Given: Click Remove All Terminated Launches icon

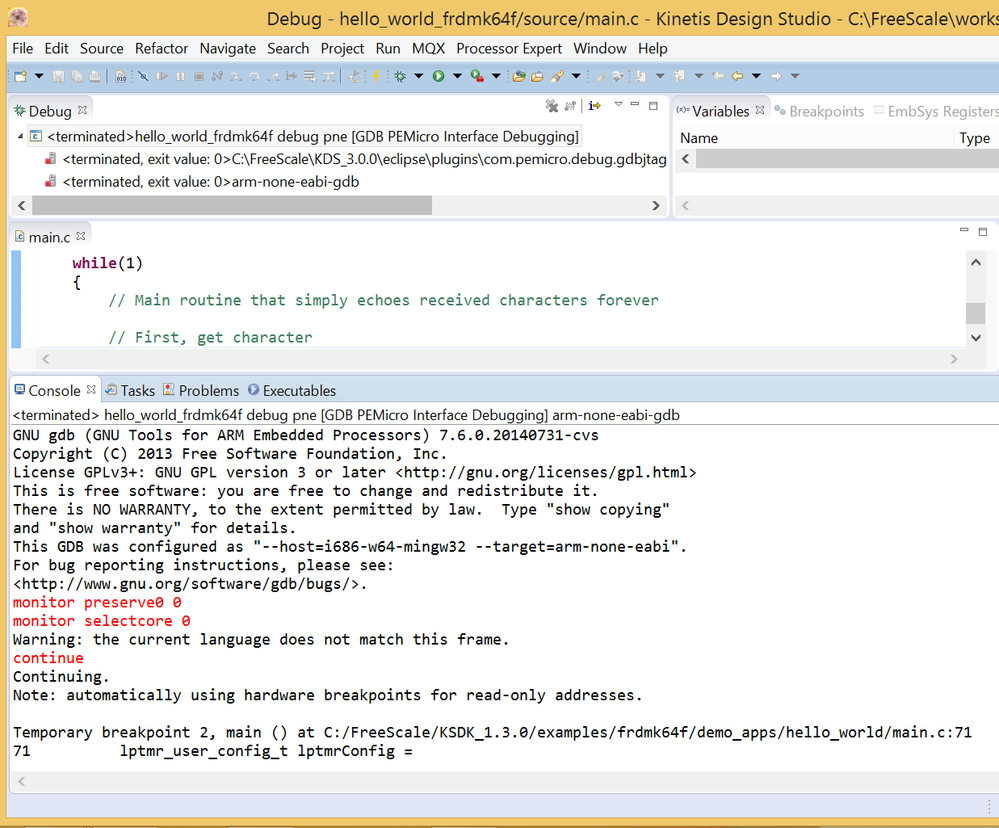Looking at the screenshot, I should (x=552, y=106).
